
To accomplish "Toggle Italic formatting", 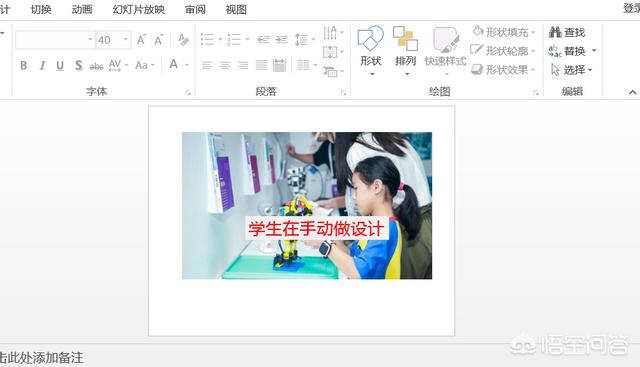I will coord(42,65).
